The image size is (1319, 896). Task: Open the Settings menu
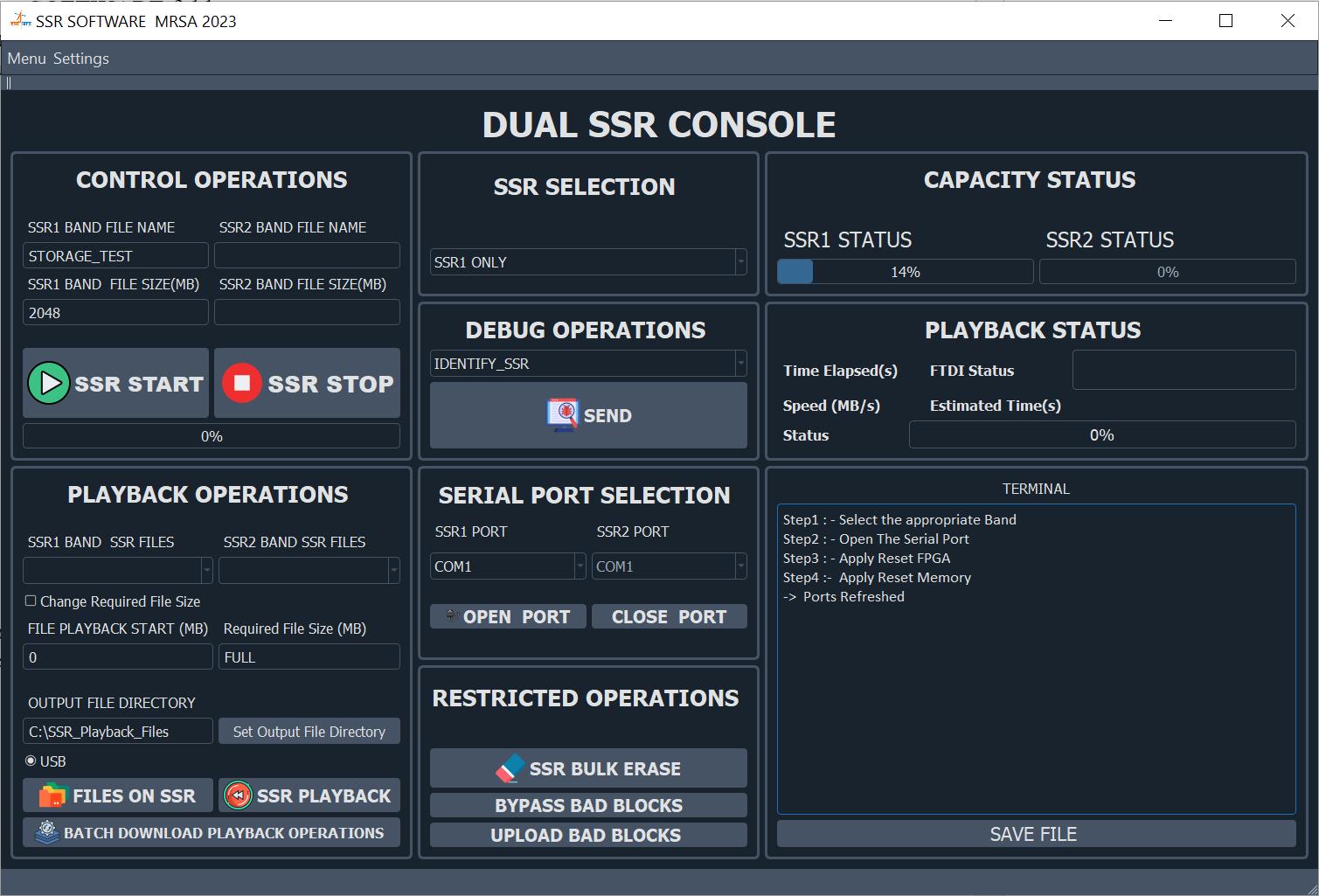pos(81,58)
